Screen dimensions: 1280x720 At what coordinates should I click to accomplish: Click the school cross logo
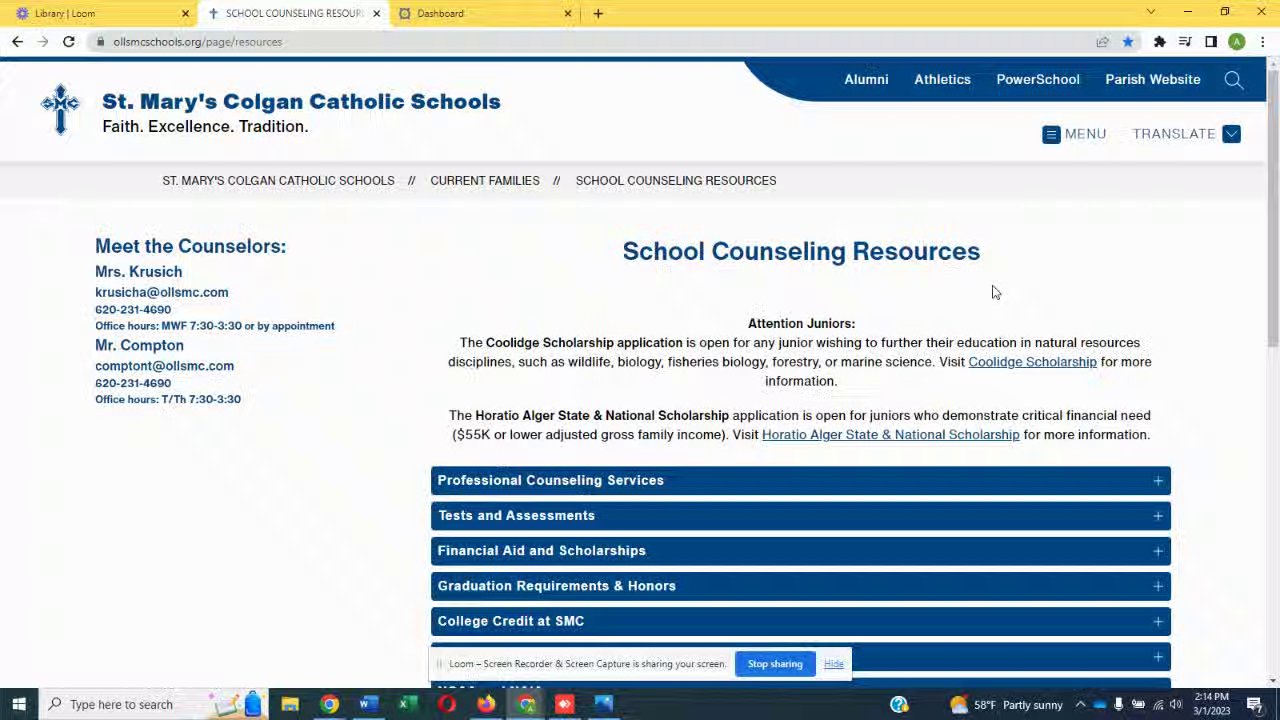coord(60,108)
